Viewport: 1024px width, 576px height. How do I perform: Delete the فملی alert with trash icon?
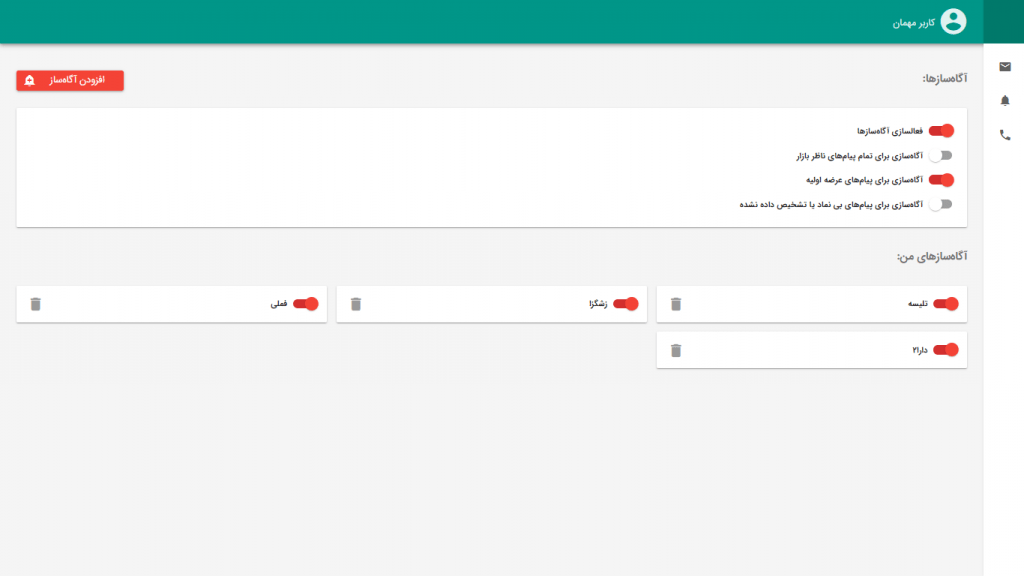pos(36,304)
